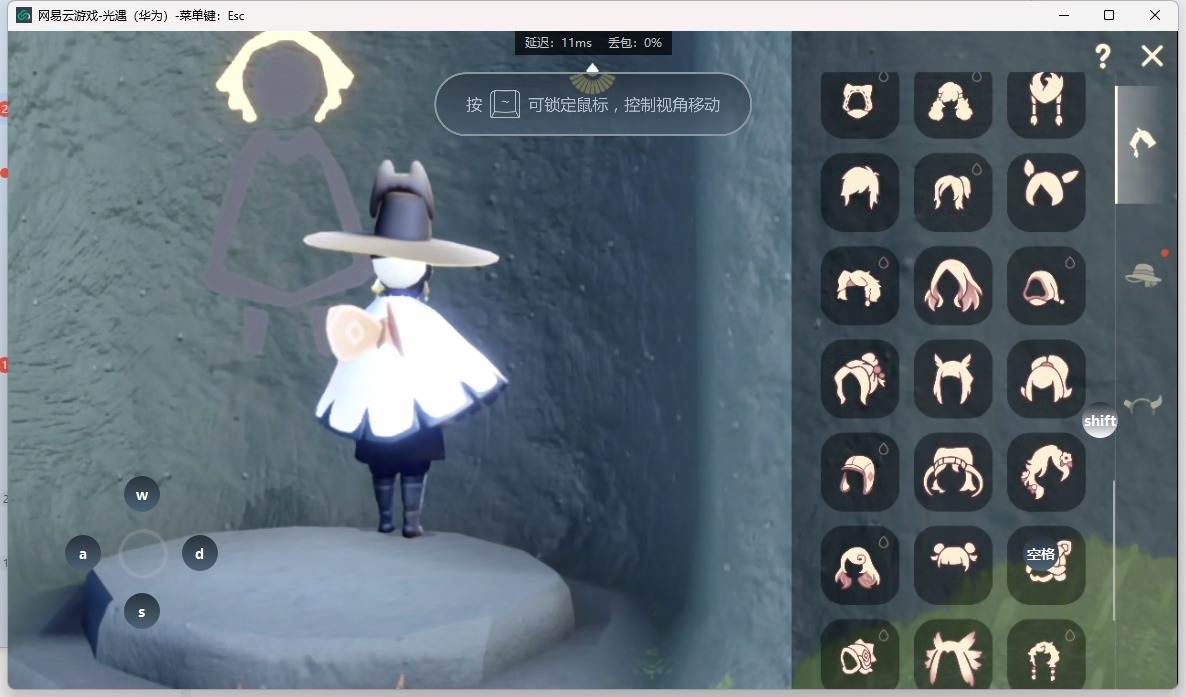The width and height of the screenshot is (1186, 697).
Task: Click the hairstyle list scrollbar
Action: (1113, 551)
